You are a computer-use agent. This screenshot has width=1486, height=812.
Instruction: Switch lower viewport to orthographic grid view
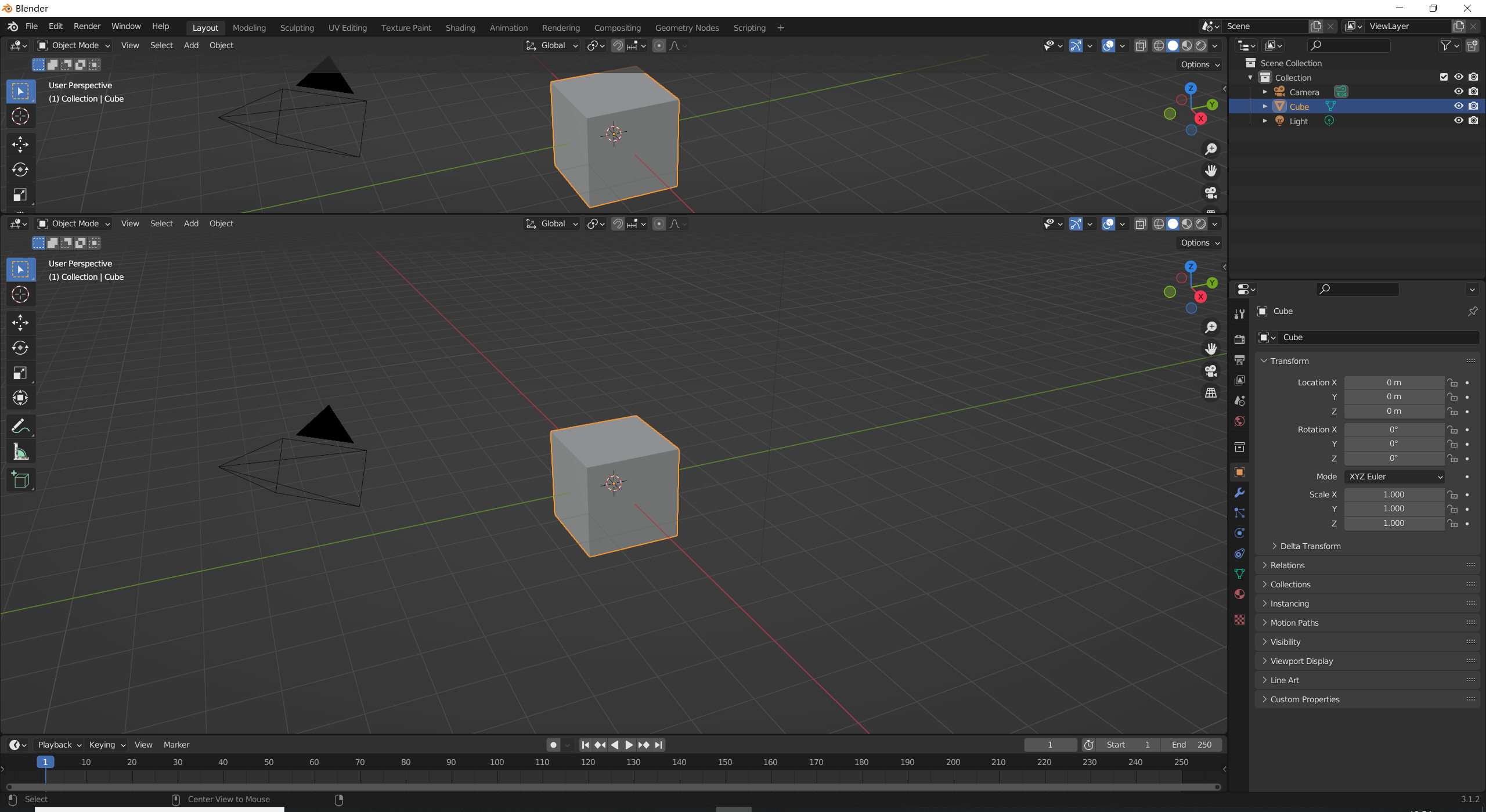coord(1211,393)
